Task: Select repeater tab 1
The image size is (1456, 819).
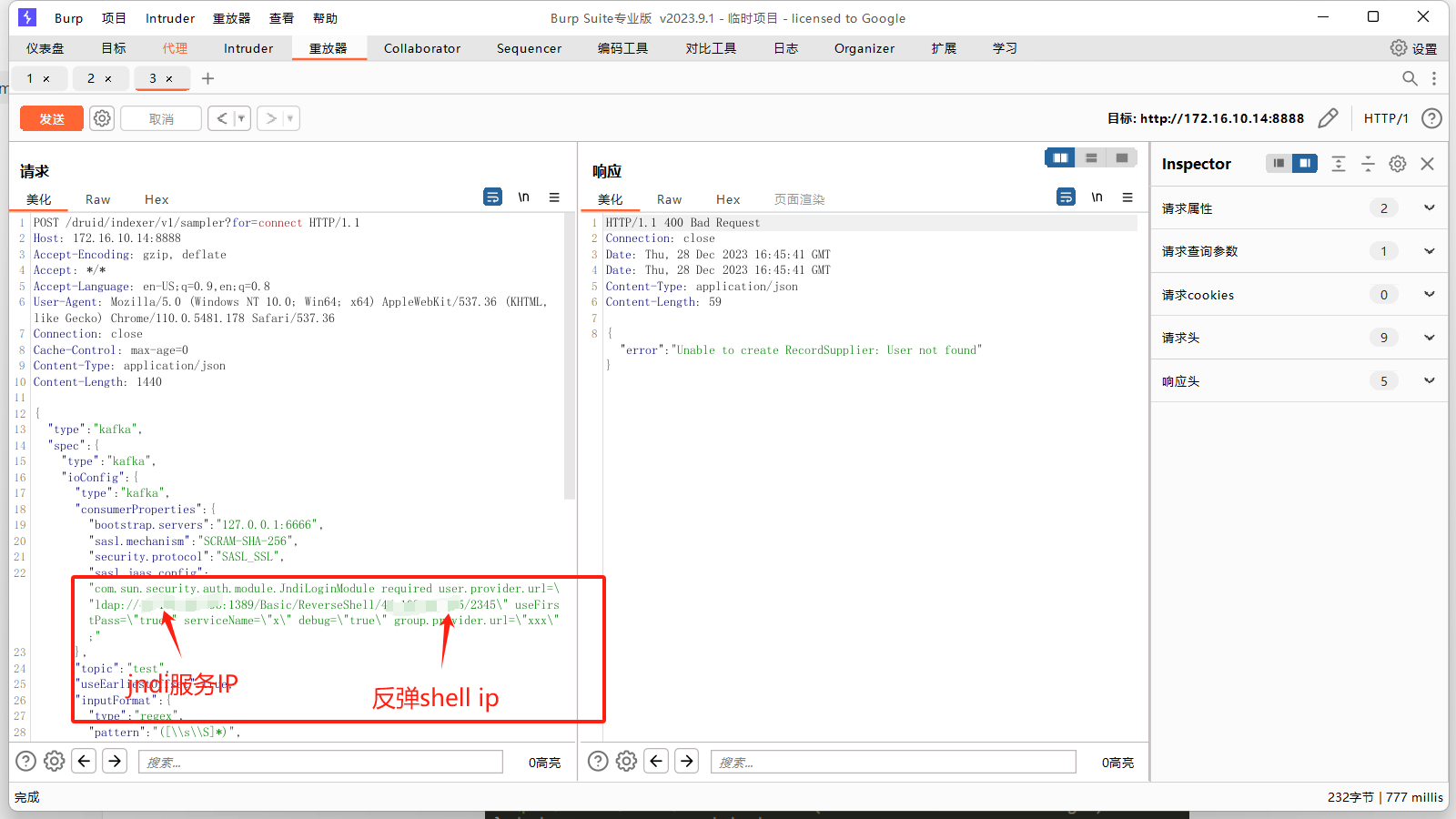Action: [x=30, y=78]
